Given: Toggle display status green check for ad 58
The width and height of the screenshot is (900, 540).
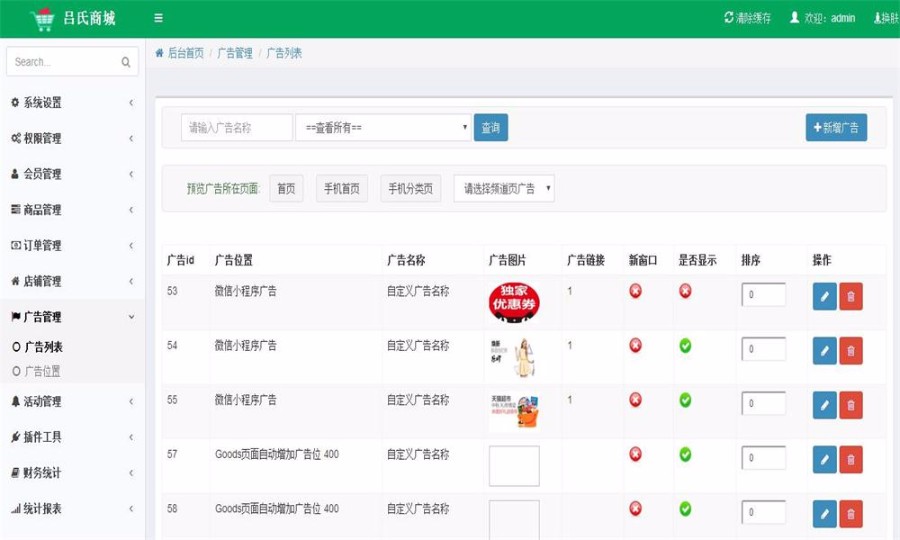Looking at the screenshot, I should [685, 509].
